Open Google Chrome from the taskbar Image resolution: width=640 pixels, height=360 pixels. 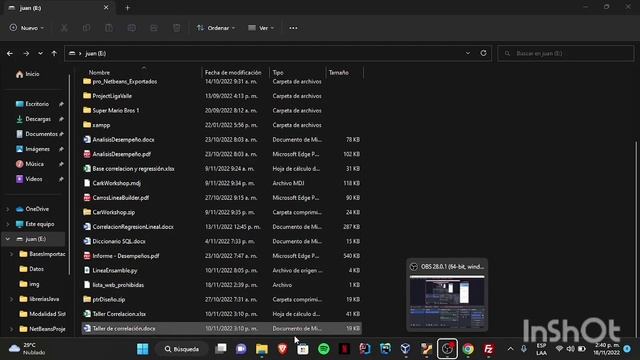[x=468, y=349]
